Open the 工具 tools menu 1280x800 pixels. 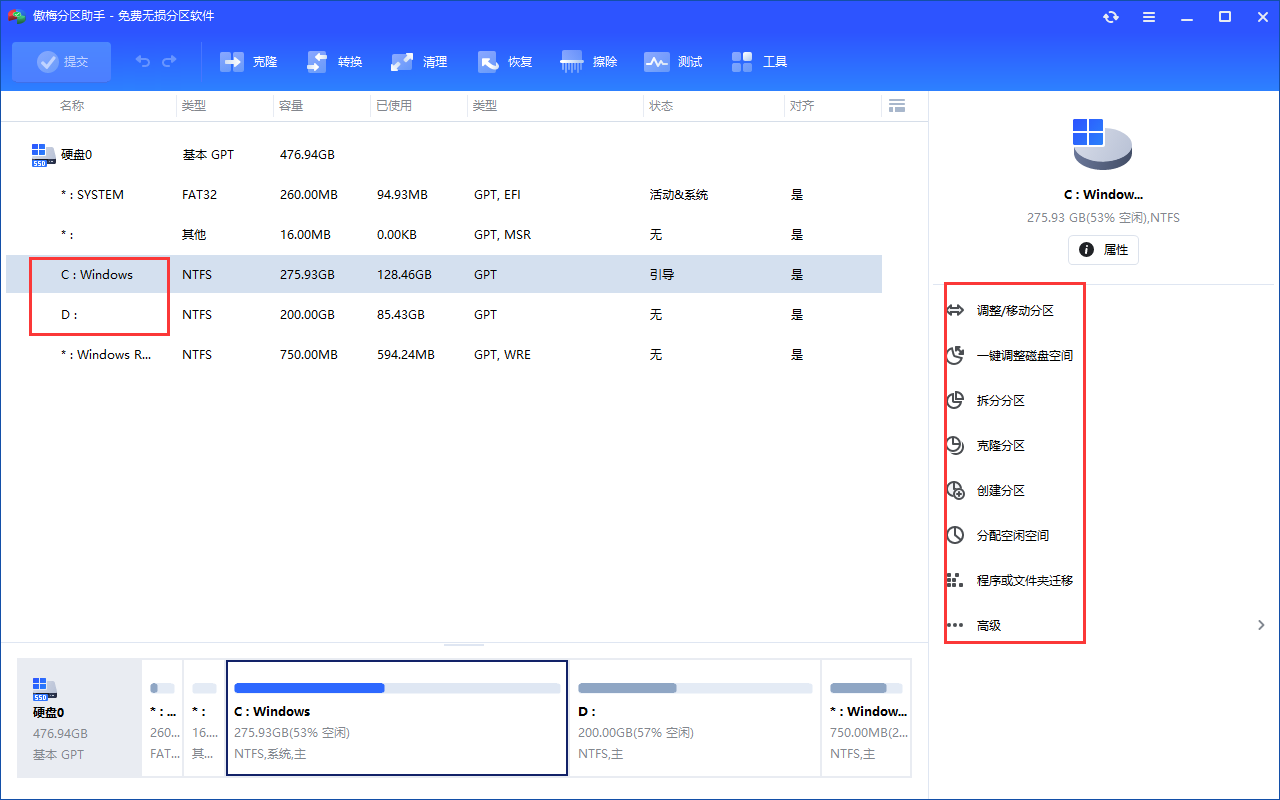point(760,62)
